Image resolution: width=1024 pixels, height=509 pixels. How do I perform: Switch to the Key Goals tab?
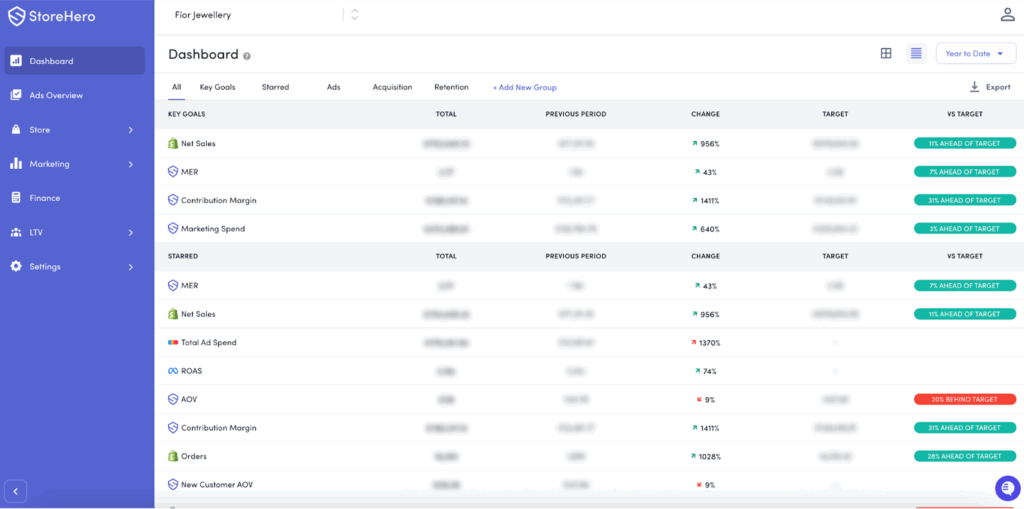217,87
